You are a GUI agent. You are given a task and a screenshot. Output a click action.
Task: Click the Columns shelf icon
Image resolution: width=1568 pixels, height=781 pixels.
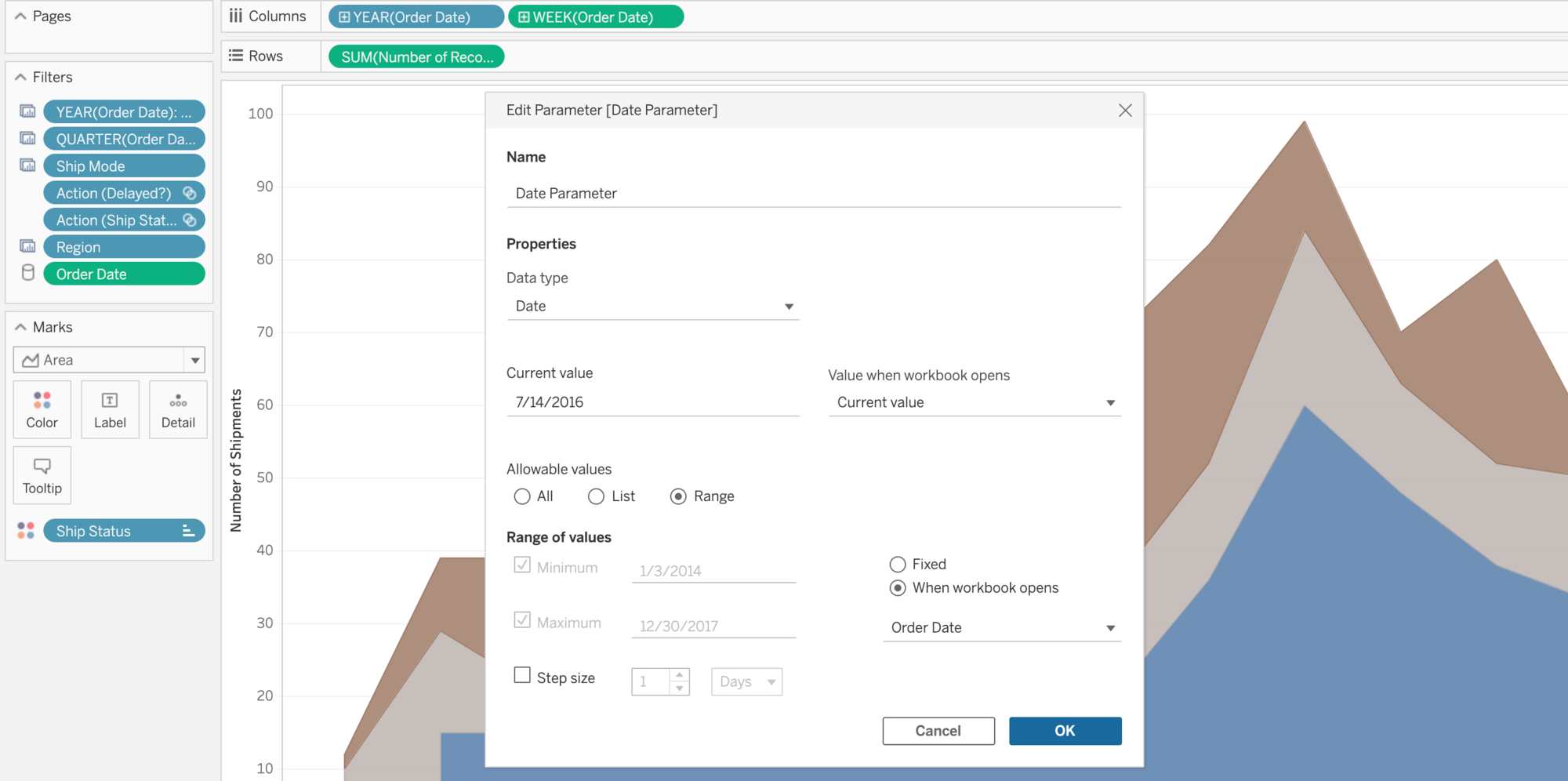tap(235, 16)
